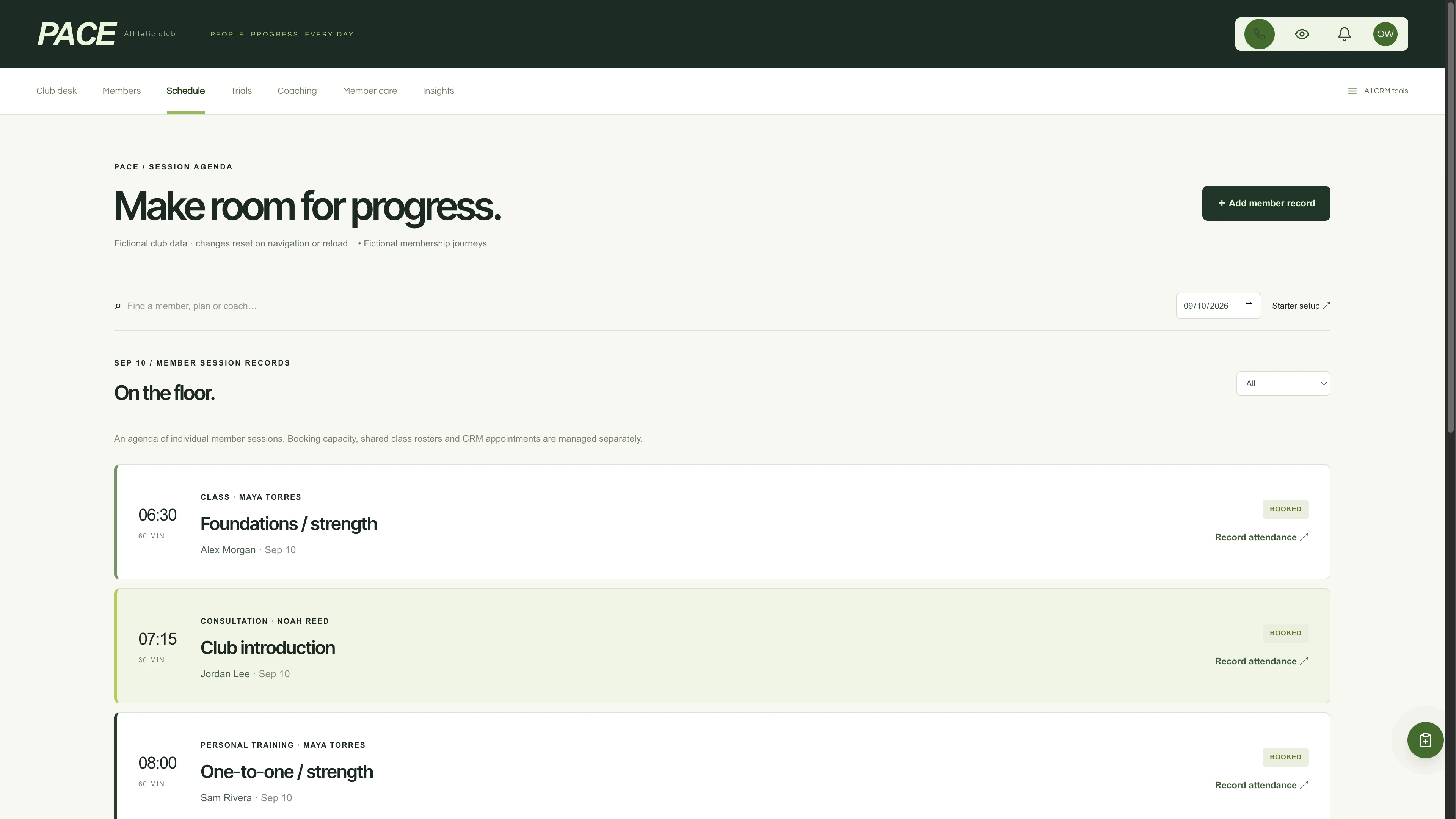The height and width of the screenshot is (819, 1456).
Task: Open the Foundations / strength session title
Action: pyautogui.click(x=289, y=524)
